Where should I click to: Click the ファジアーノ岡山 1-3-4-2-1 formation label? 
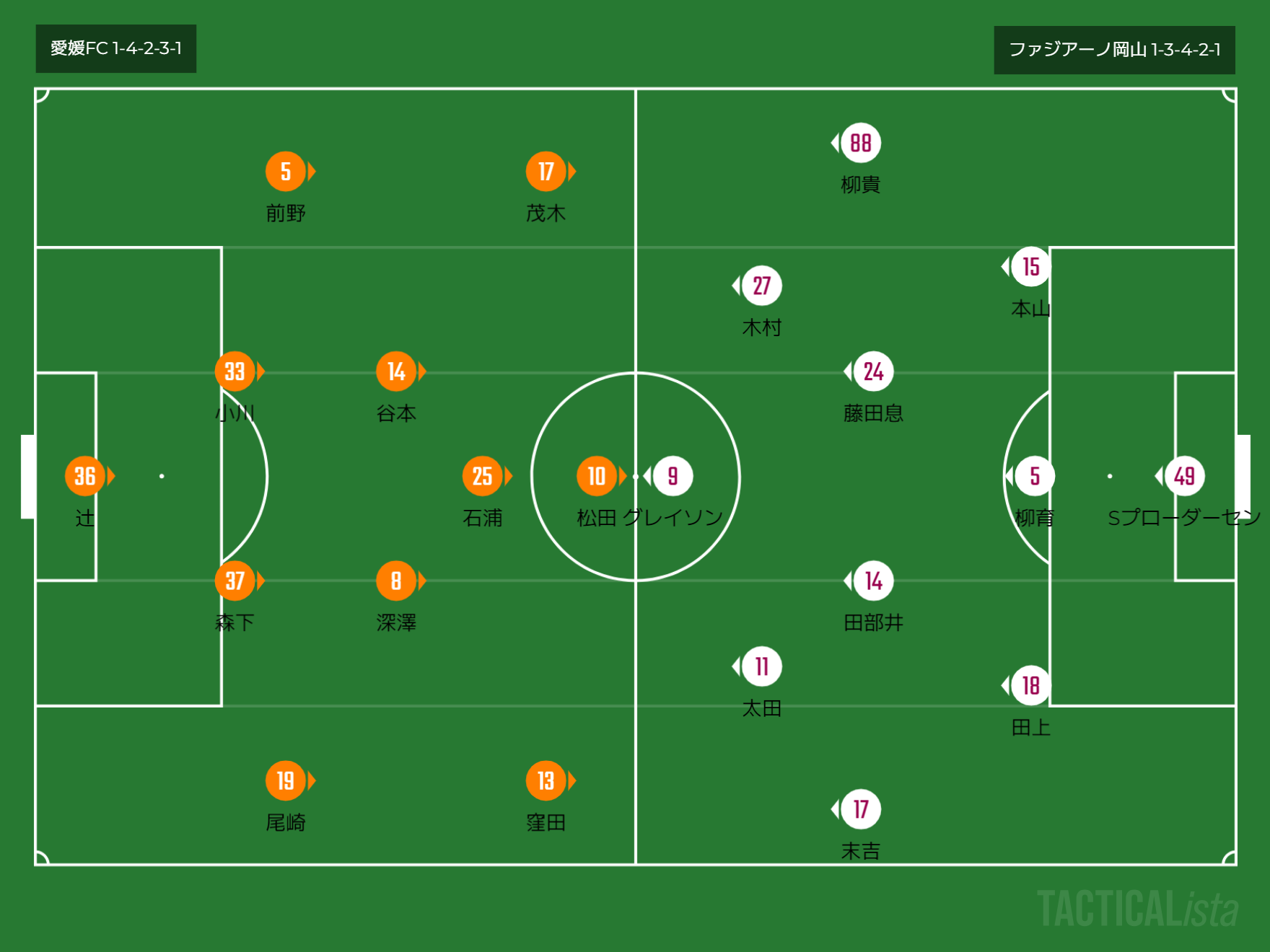pyautogui.click(x=1114, y=50)
